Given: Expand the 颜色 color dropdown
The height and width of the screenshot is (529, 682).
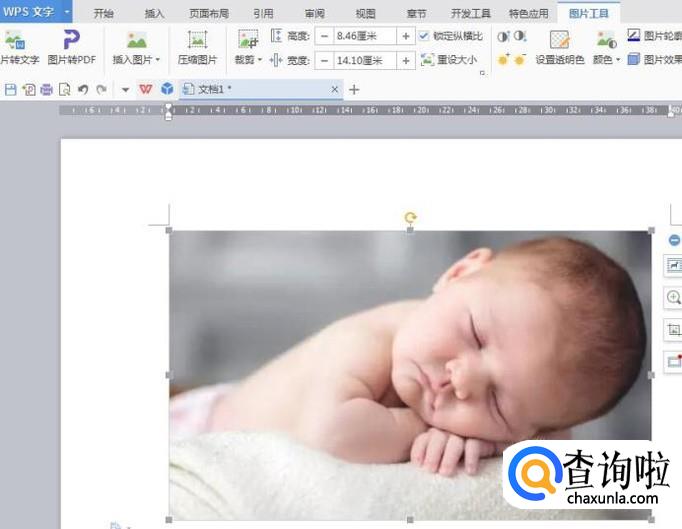Looking at the screenshot, I should point(618,60).
